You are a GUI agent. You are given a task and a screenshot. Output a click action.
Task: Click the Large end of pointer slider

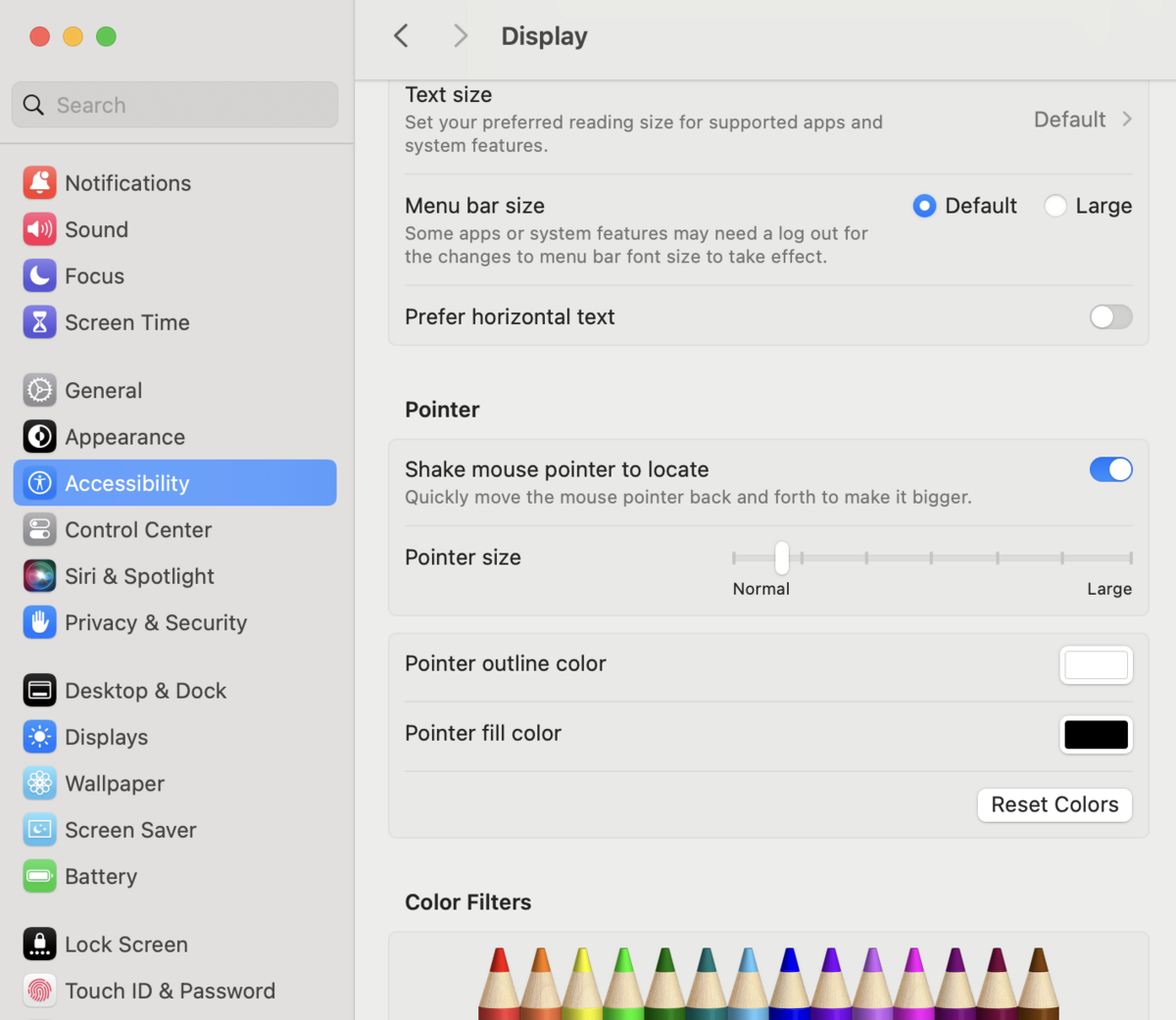1130,558
